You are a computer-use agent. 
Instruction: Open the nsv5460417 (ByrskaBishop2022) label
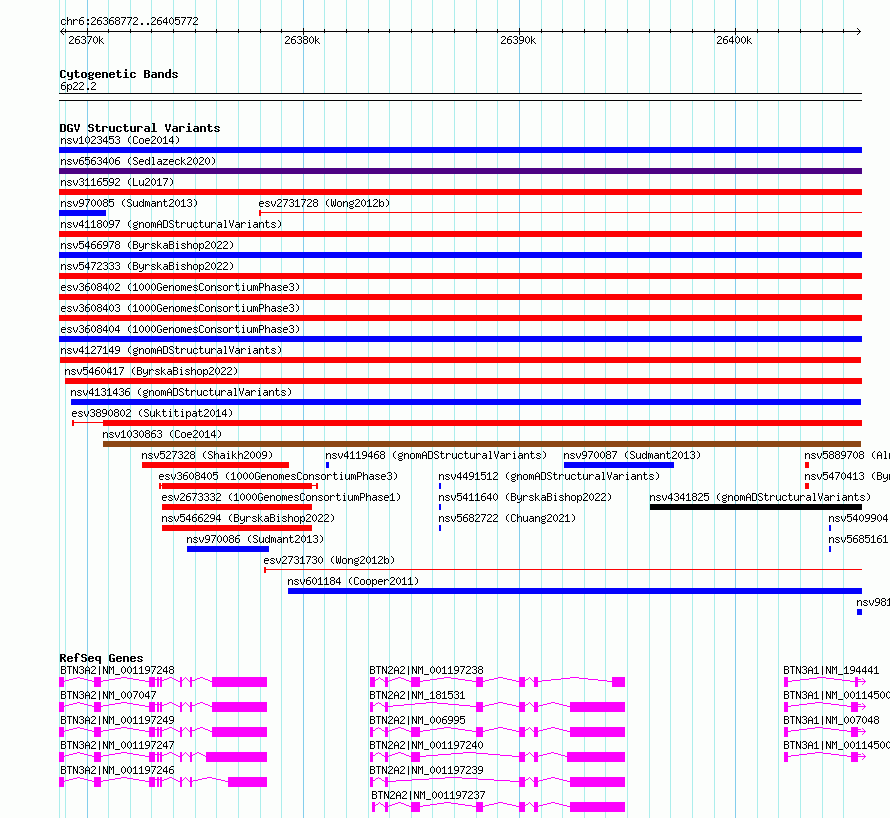pos(151,371)
